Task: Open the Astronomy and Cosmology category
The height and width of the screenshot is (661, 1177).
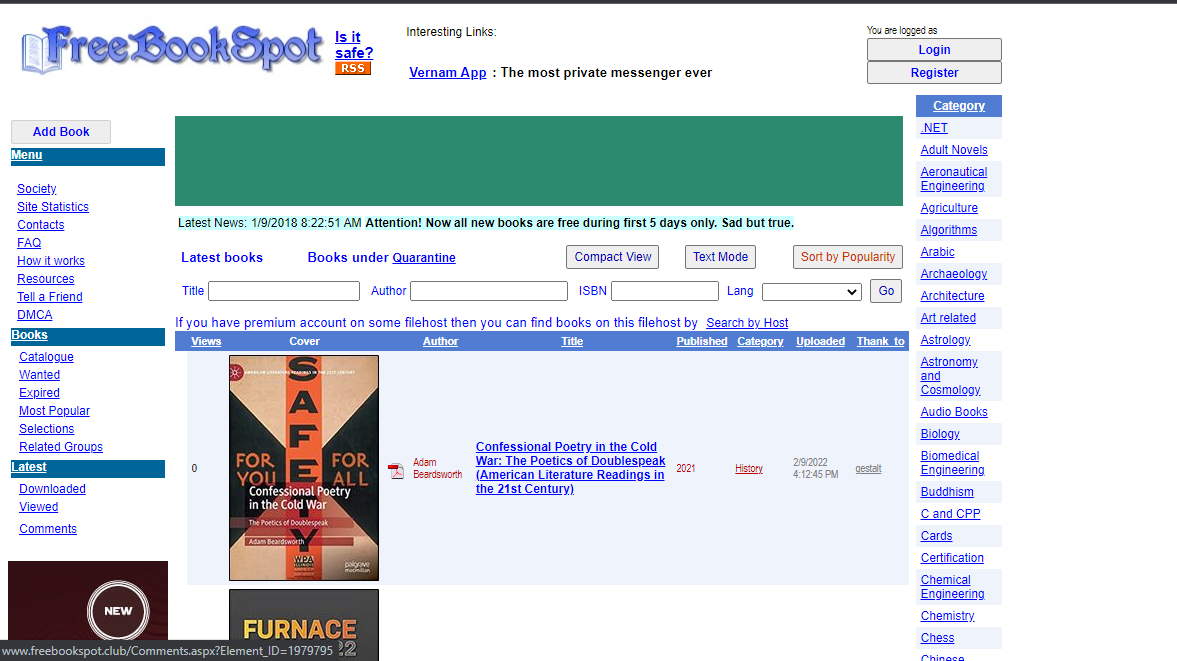Action: (x=950, y=376)
